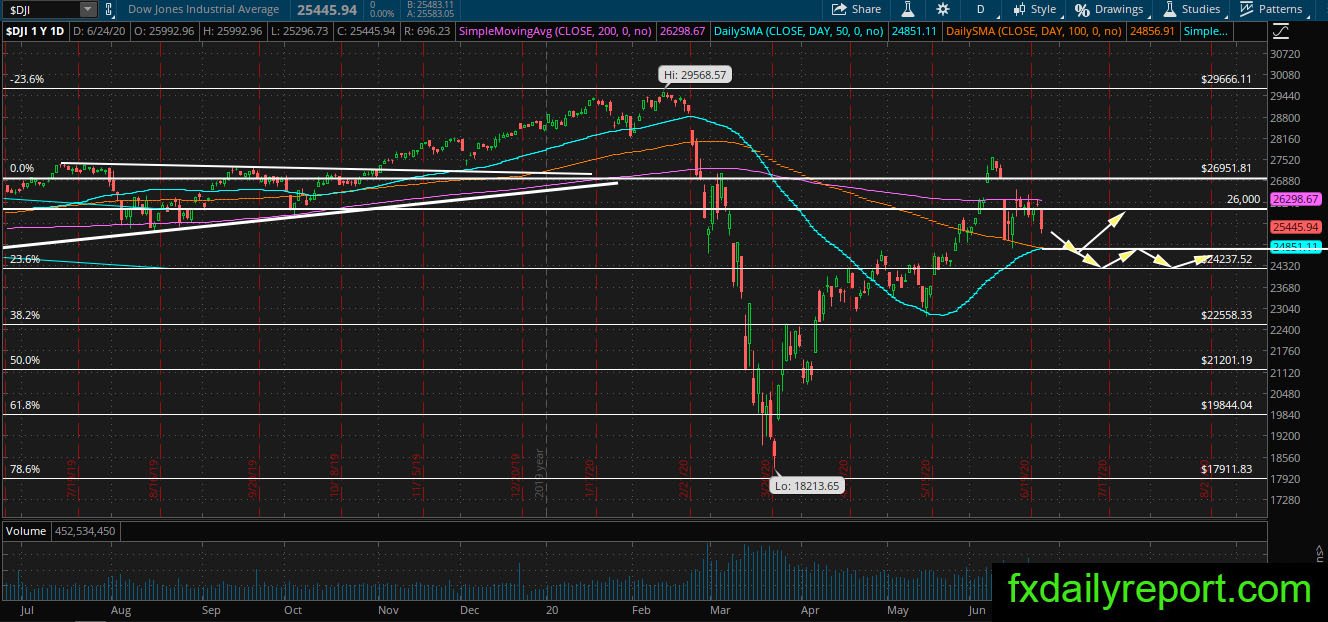Click the truncated 'Simple...' study label
Screen dimensions: 1328x622
[1206, 32]
